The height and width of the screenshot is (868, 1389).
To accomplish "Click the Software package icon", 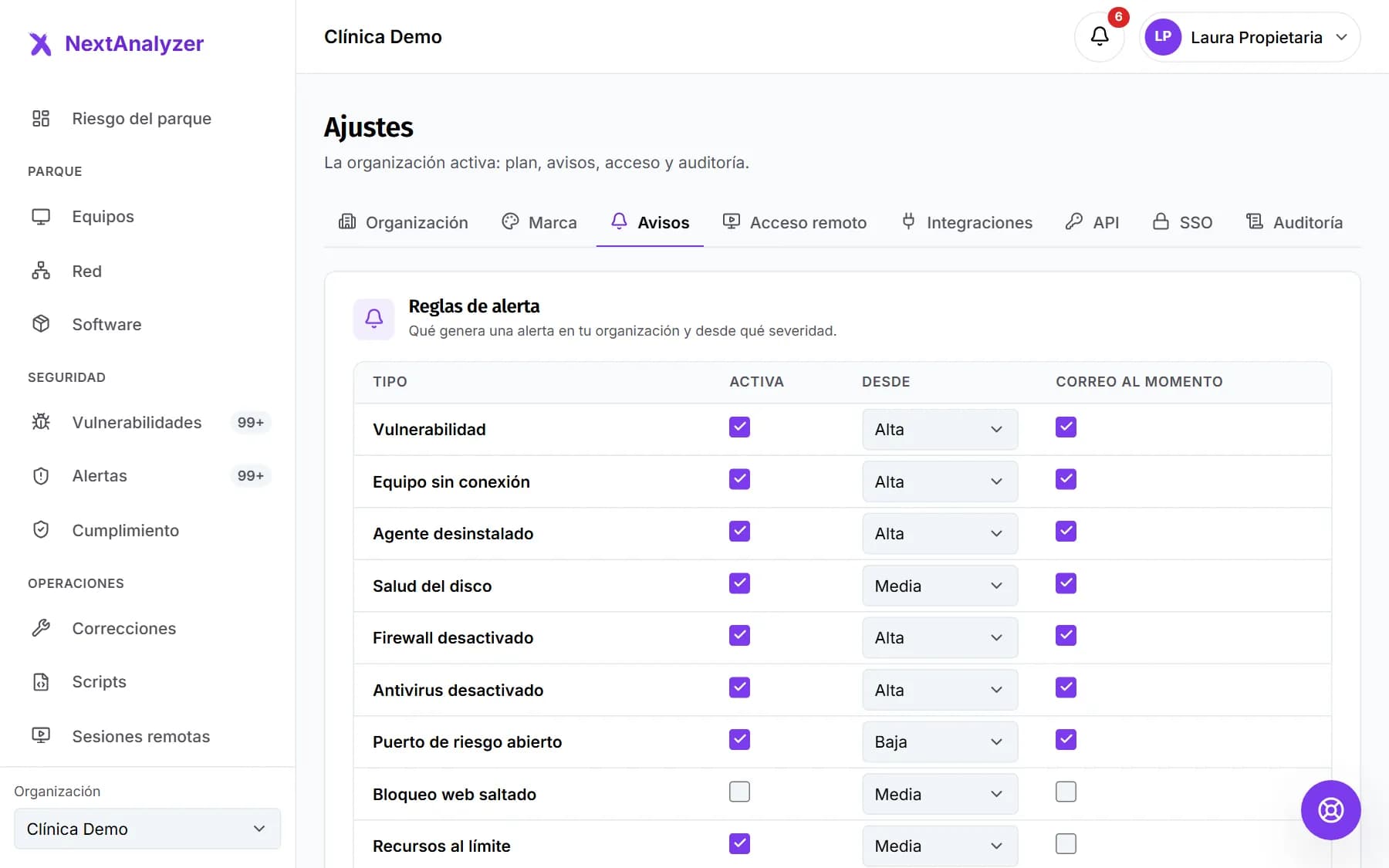I will [x=41, y=324].
